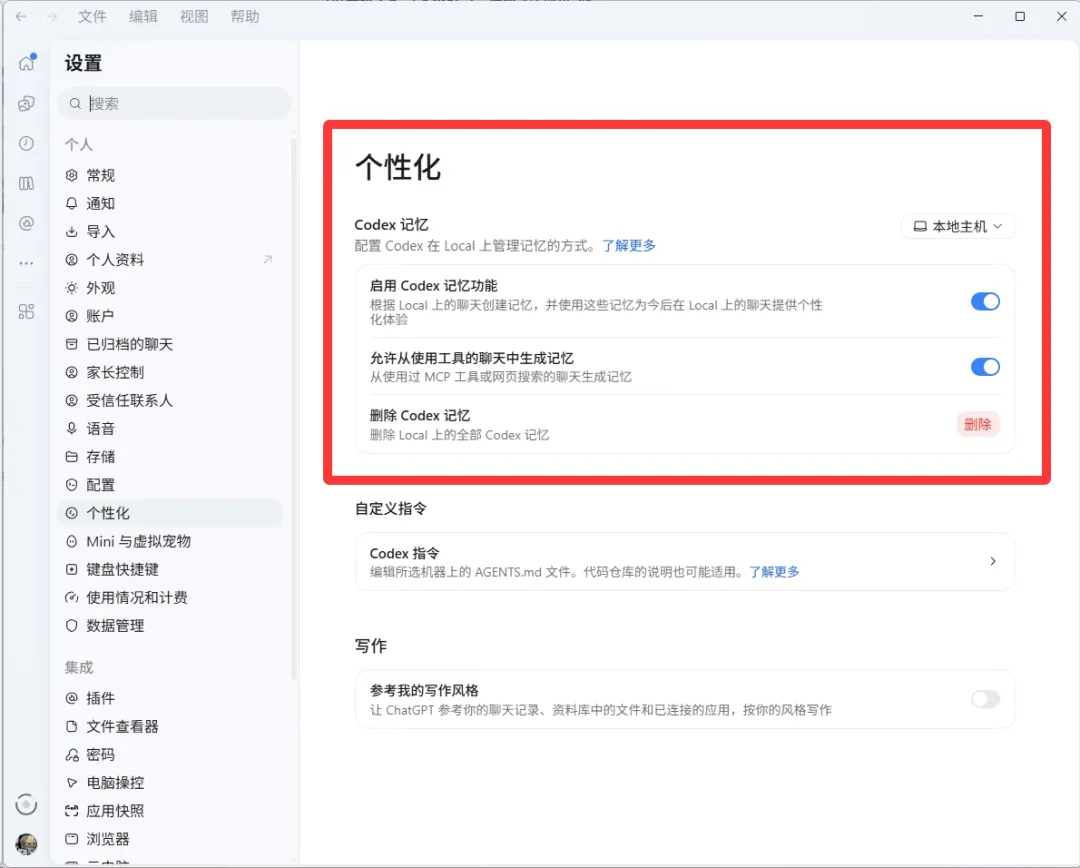Open the history clock icon in left rail
Viewport: 1080px width, 868px height.
(x=26, y=143)
